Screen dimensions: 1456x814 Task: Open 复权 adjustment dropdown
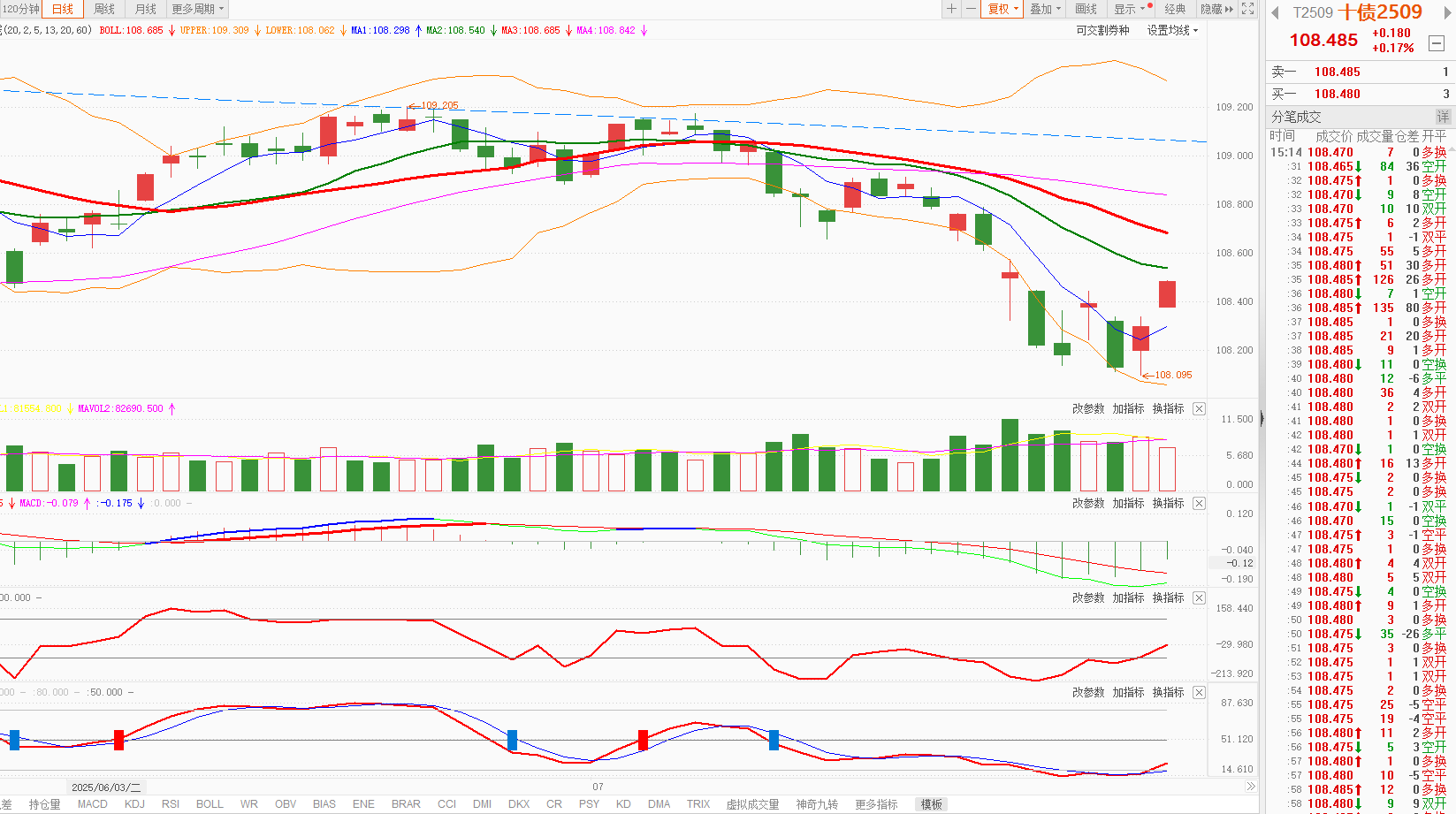pos(1003,9)
